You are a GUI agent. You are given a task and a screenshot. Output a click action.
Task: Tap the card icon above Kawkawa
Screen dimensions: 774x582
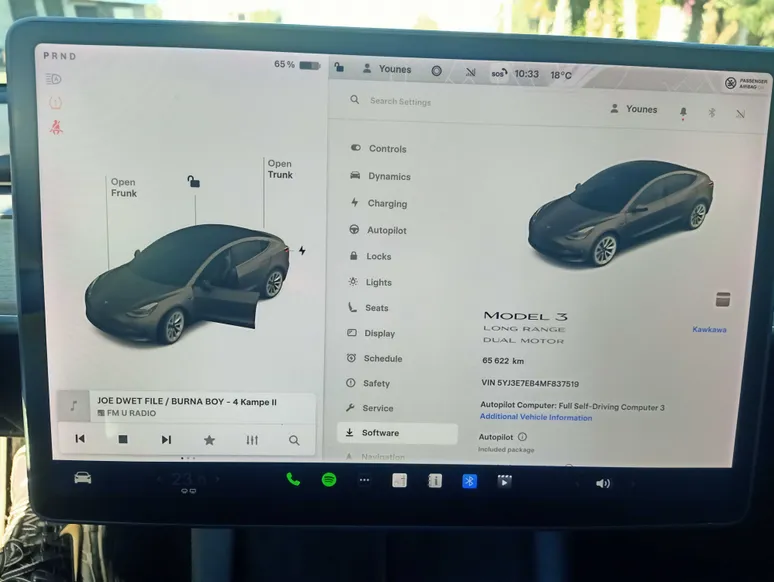tap(723, 299)
